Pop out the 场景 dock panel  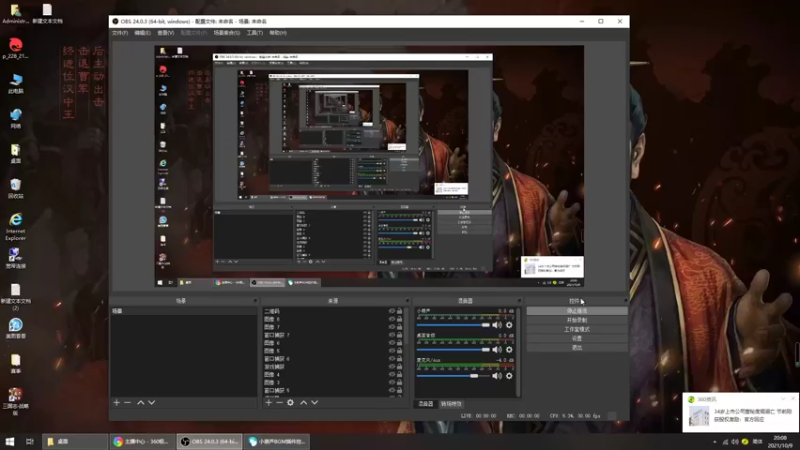coord(255,301)
